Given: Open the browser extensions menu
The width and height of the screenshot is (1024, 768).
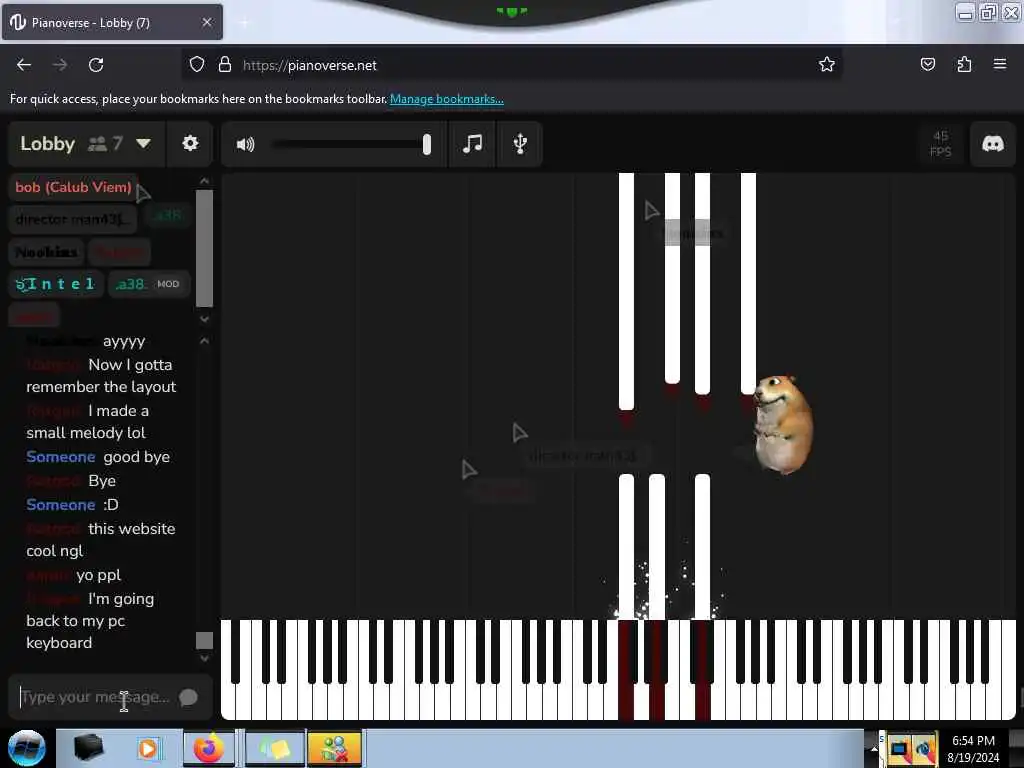Looking at the screenshot, I should point(964,64).
